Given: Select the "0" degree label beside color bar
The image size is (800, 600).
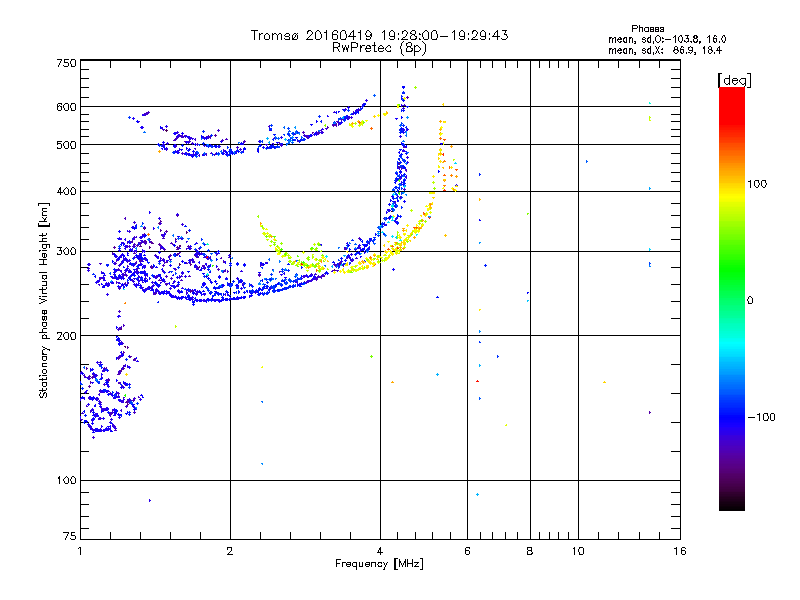Looking at the screenshot, I should coord(749,301).
